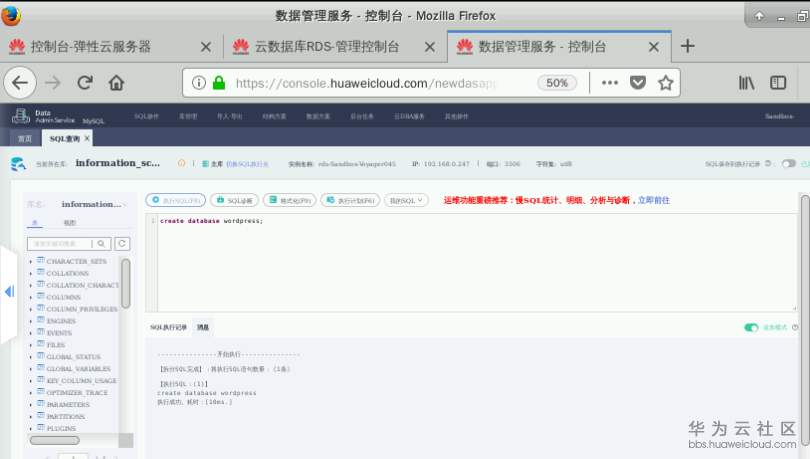Open the 我的SQL dropdown button
Viewport: 810px width, 459px height.
pyautogui.click(x=406, y=200)
